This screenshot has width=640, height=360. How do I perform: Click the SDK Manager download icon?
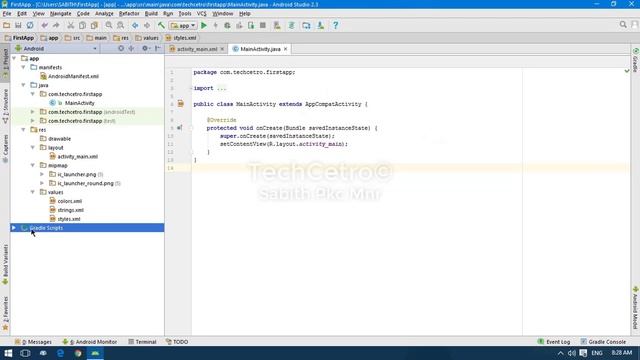click(x=320, y=25)
